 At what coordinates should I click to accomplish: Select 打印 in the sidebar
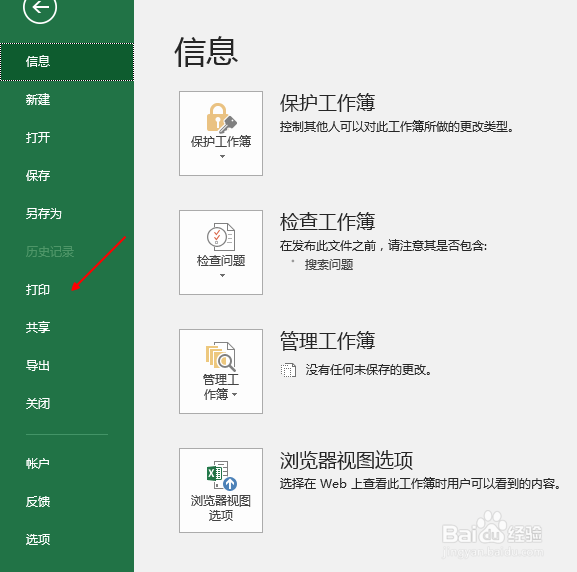pos(67,290)
